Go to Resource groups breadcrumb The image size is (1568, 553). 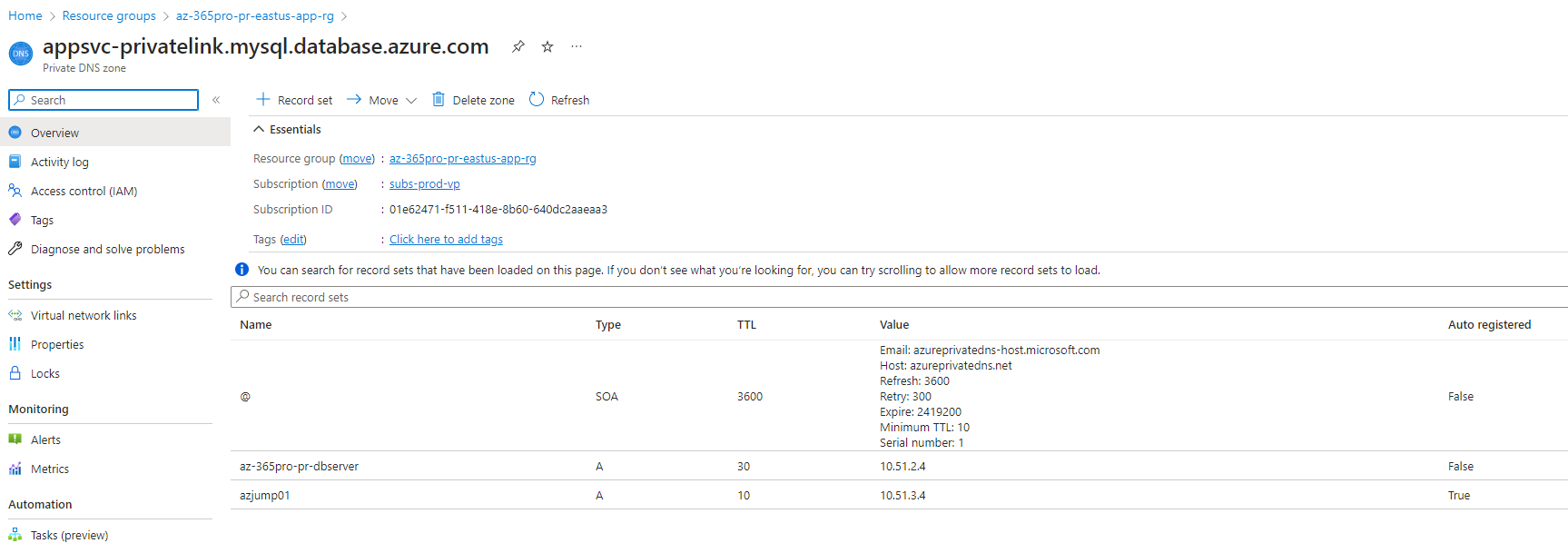coord(109,15)
